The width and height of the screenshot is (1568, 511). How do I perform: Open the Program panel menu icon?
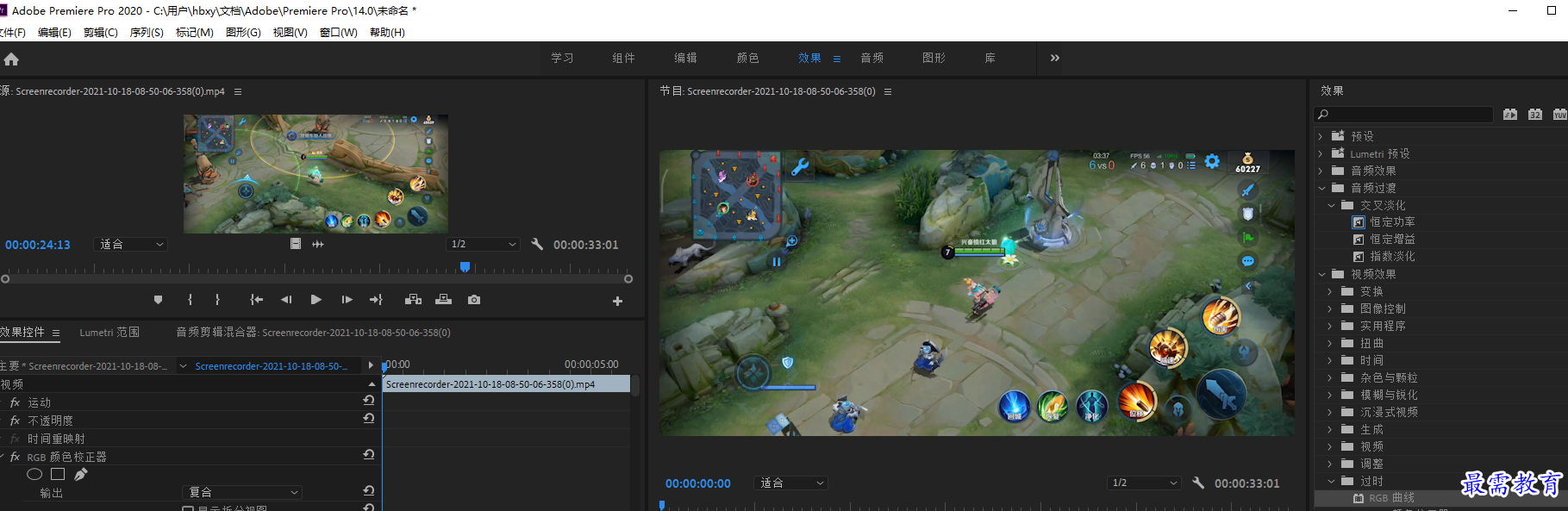coord(888,91)
